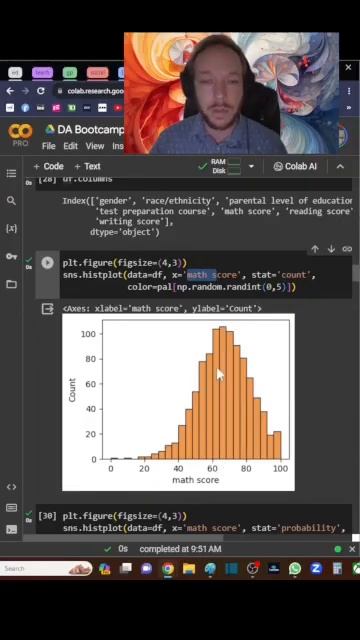This screenshot has width=360, height=640.
Task: Click the Axes xlabel output text line
Action: (x=162, y=309)
